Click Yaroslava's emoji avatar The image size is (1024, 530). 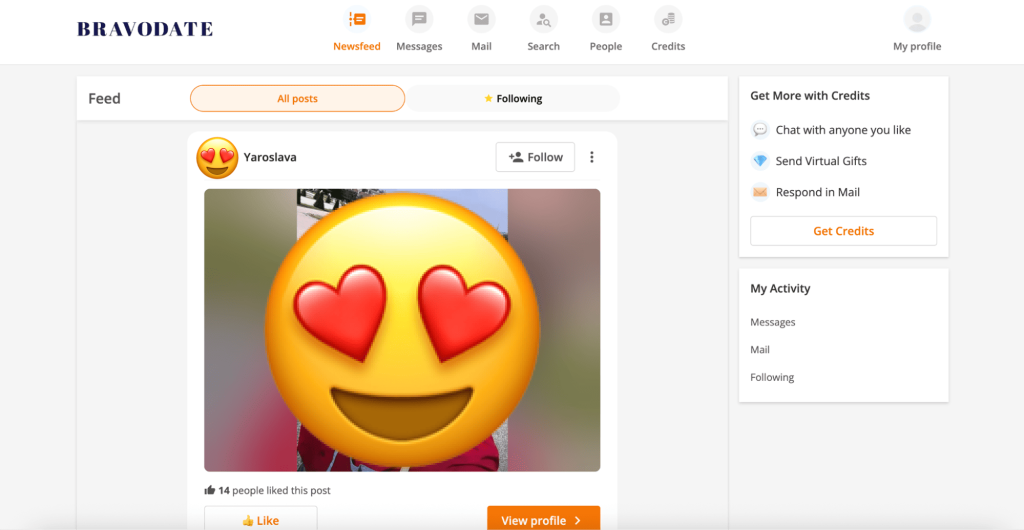click(217, 157)
